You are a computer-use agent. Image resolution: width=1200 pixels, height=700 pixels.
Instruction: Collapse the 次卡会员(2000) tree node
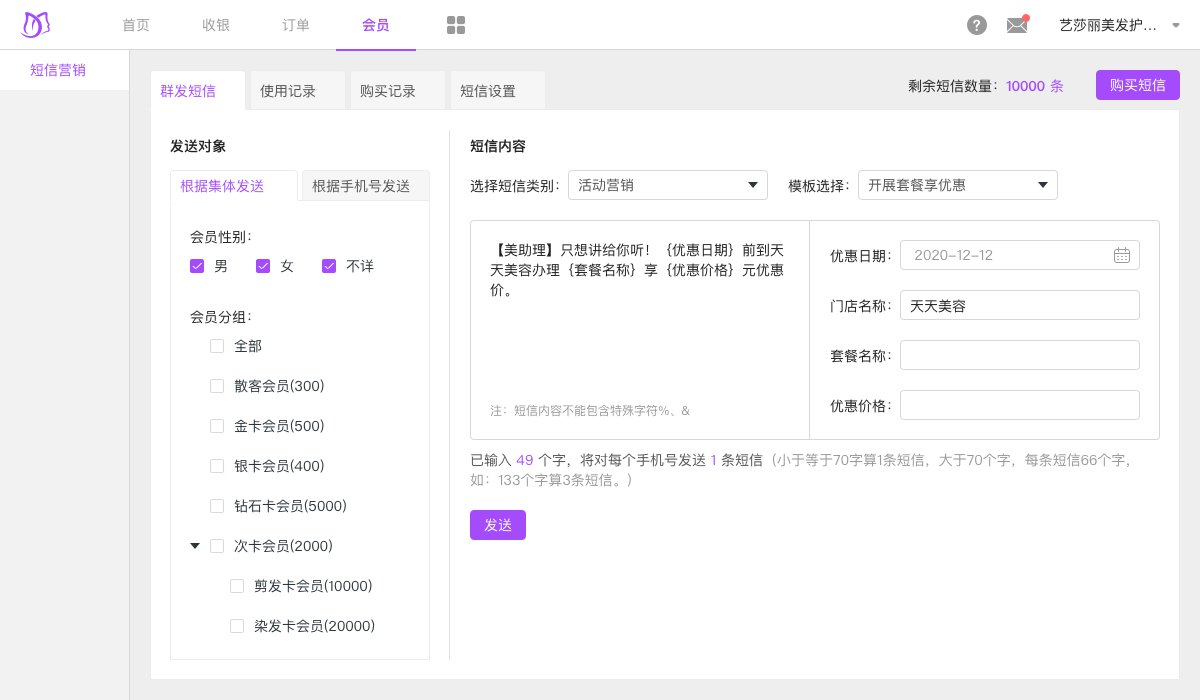coord(195,546)
